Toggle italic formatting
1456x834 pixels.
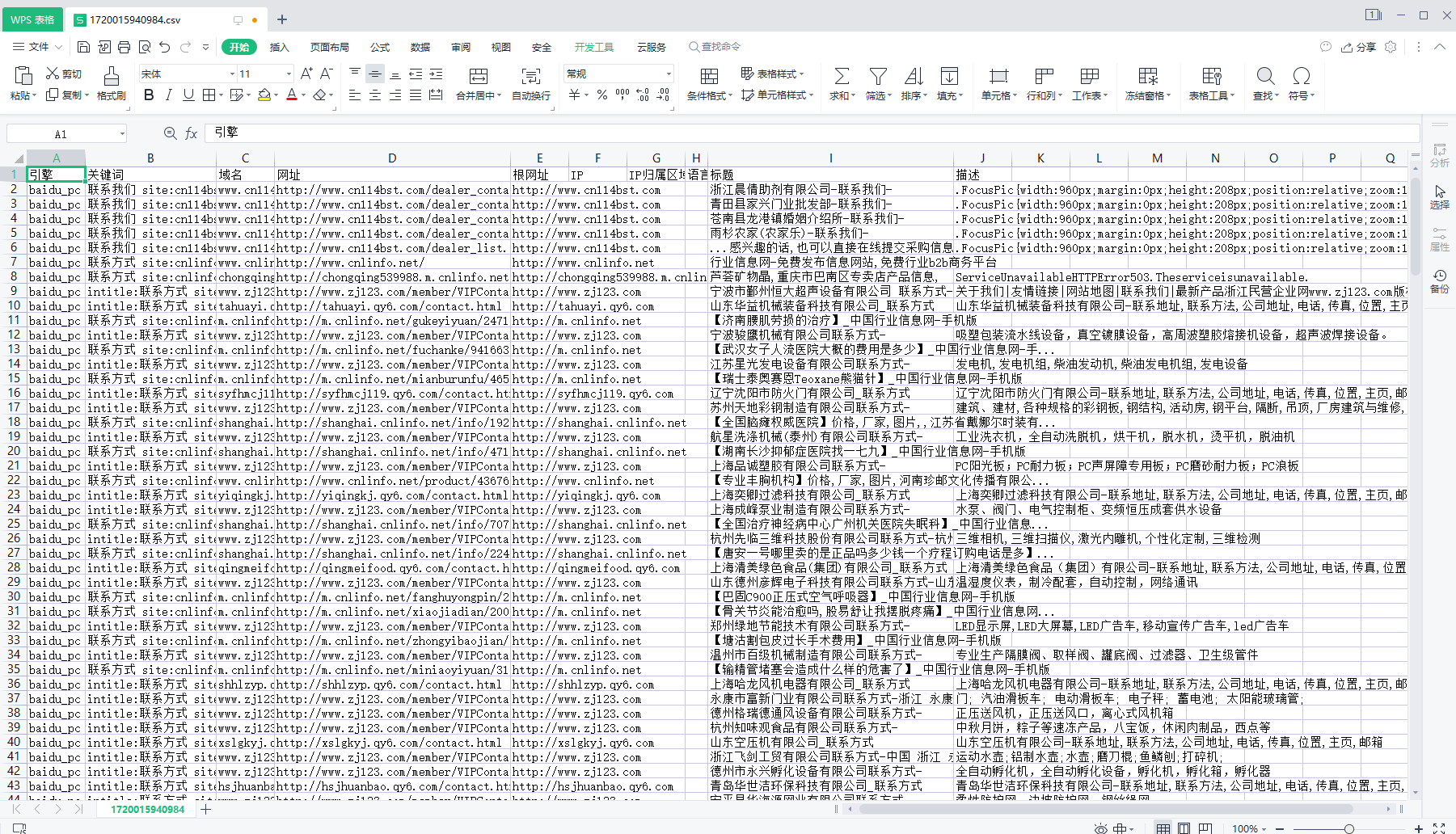(x=168, y=95)
